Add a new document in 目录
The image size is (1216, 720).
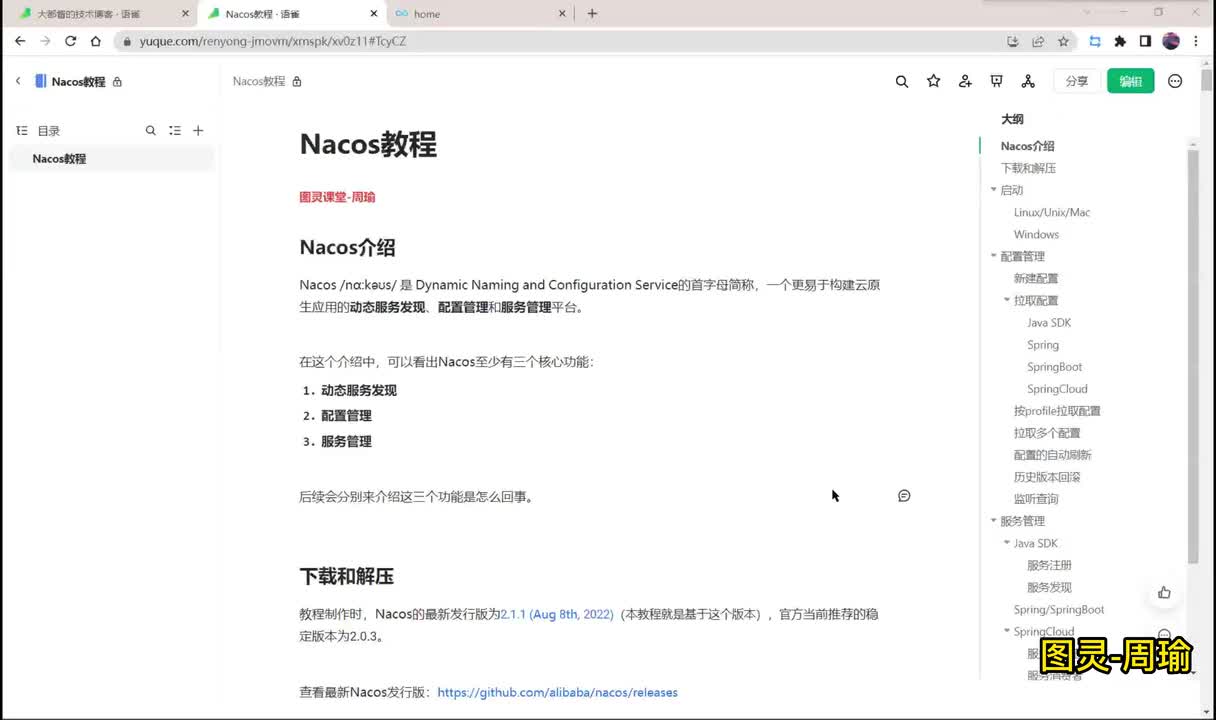coord(198,131)
